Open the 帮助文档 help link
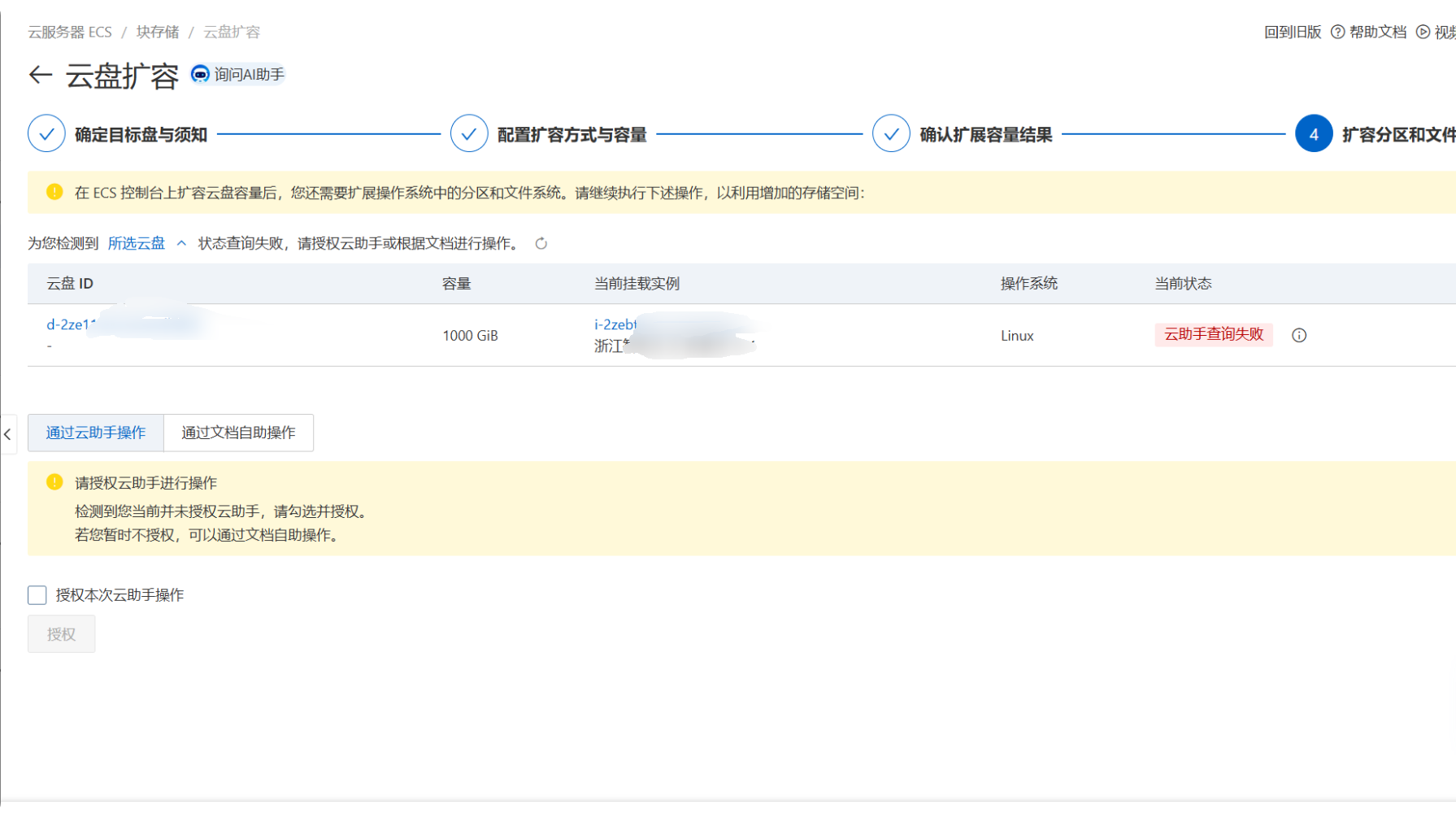1456x818 pixels. pos(1369,32)
